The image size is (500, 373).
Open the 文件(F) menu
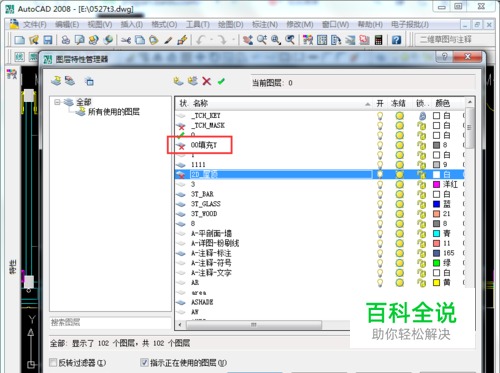click(x=35, y=25)
